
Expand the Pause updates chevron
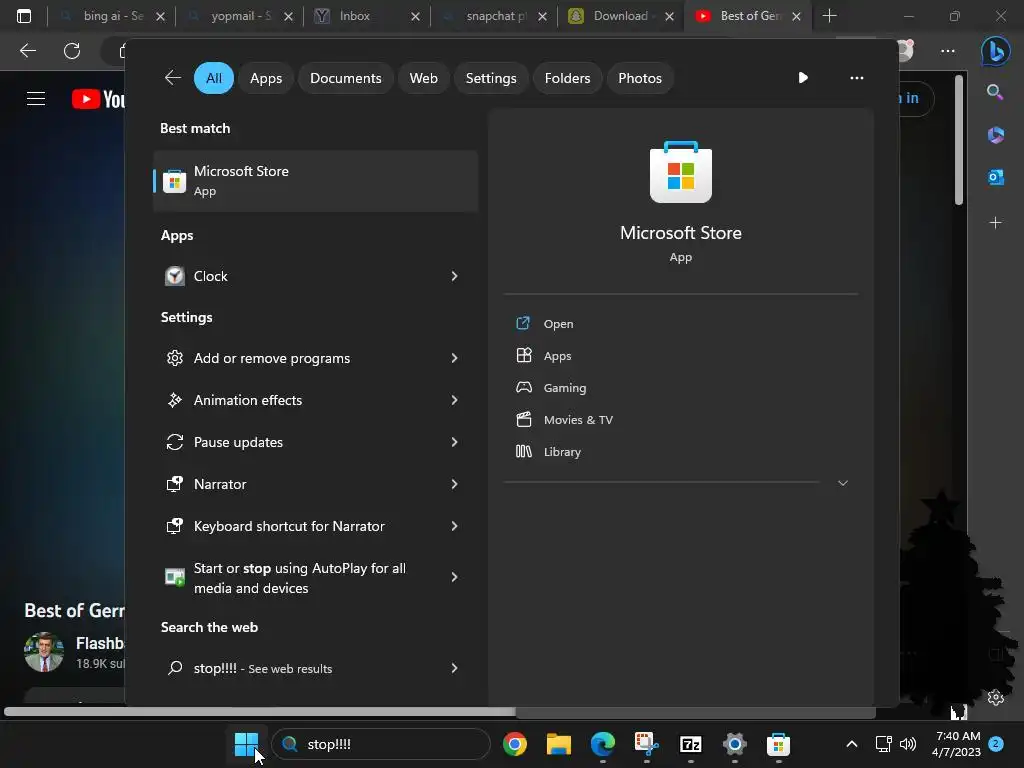455,442
